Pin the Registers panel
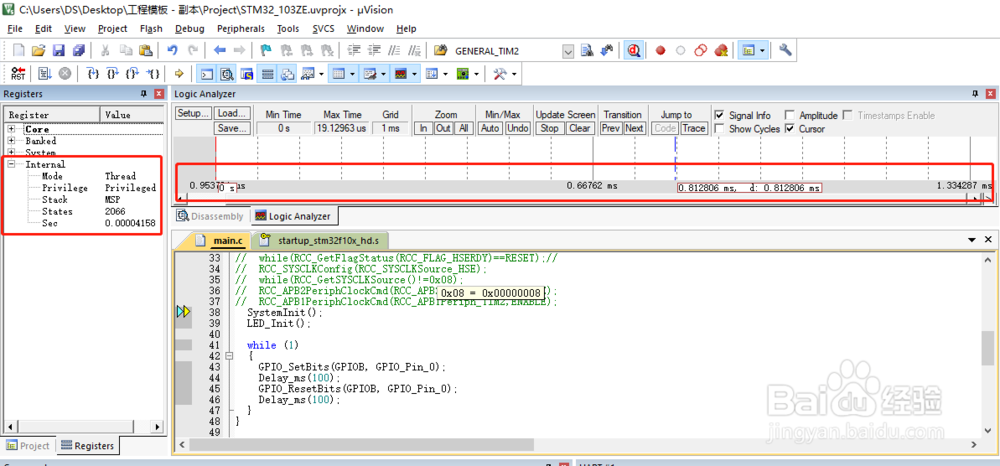 pos(143,94)
